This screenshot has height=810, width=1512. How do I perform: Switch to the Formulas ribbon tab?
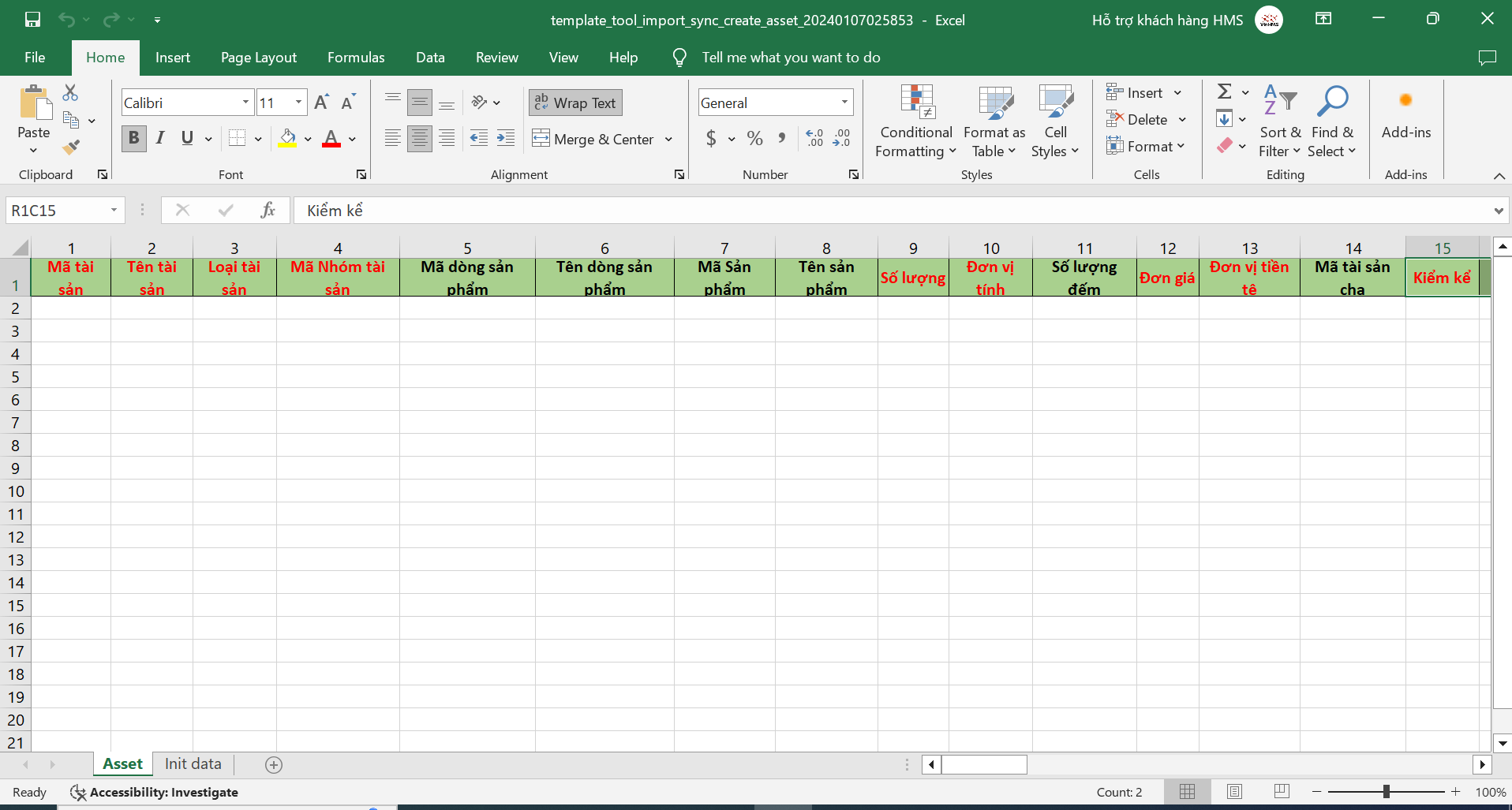(x=356, y=58)
